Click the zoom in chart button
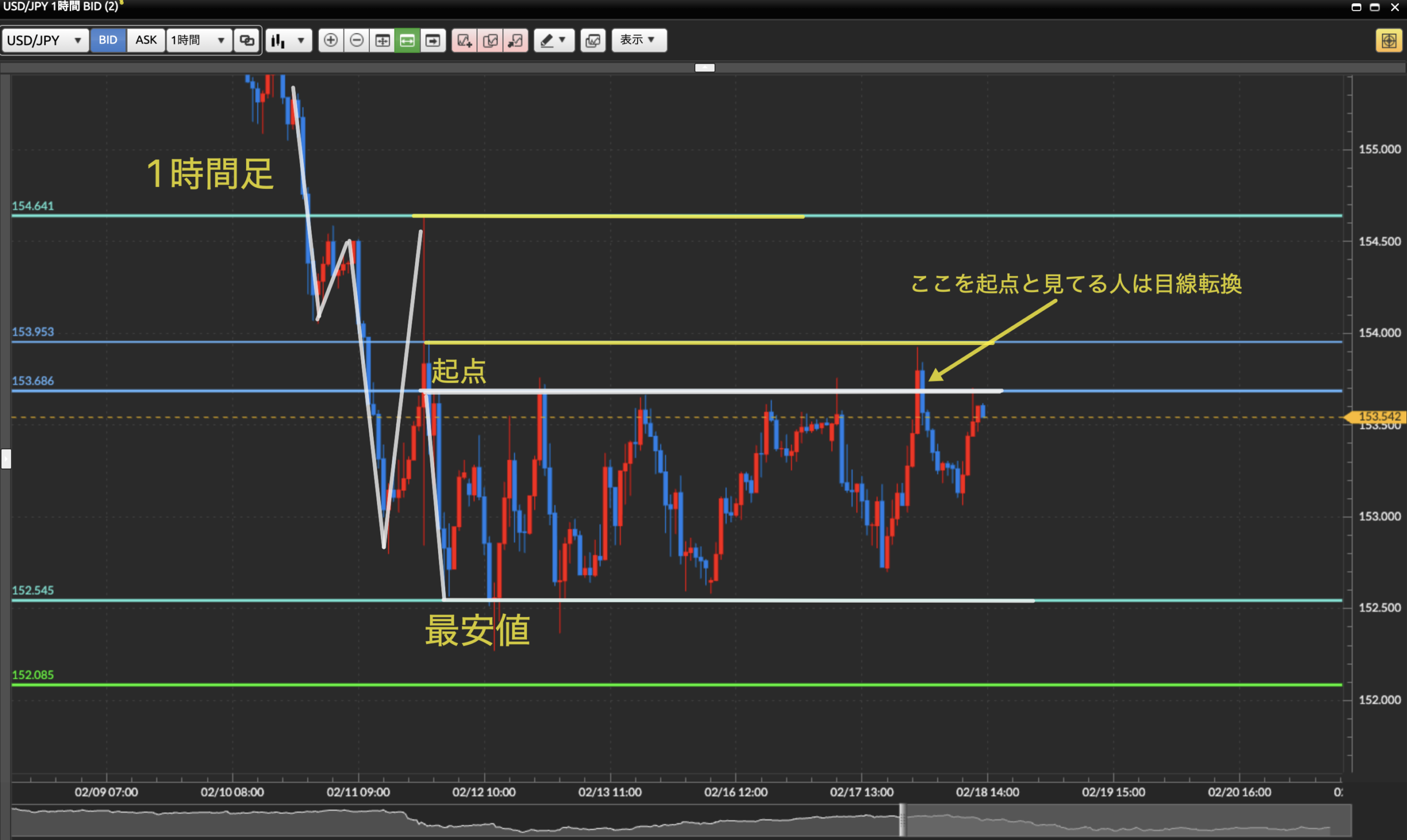Image resolution: width=1407 pixels, height=840 pixels. pyautogui.click(x=331, y=40)
